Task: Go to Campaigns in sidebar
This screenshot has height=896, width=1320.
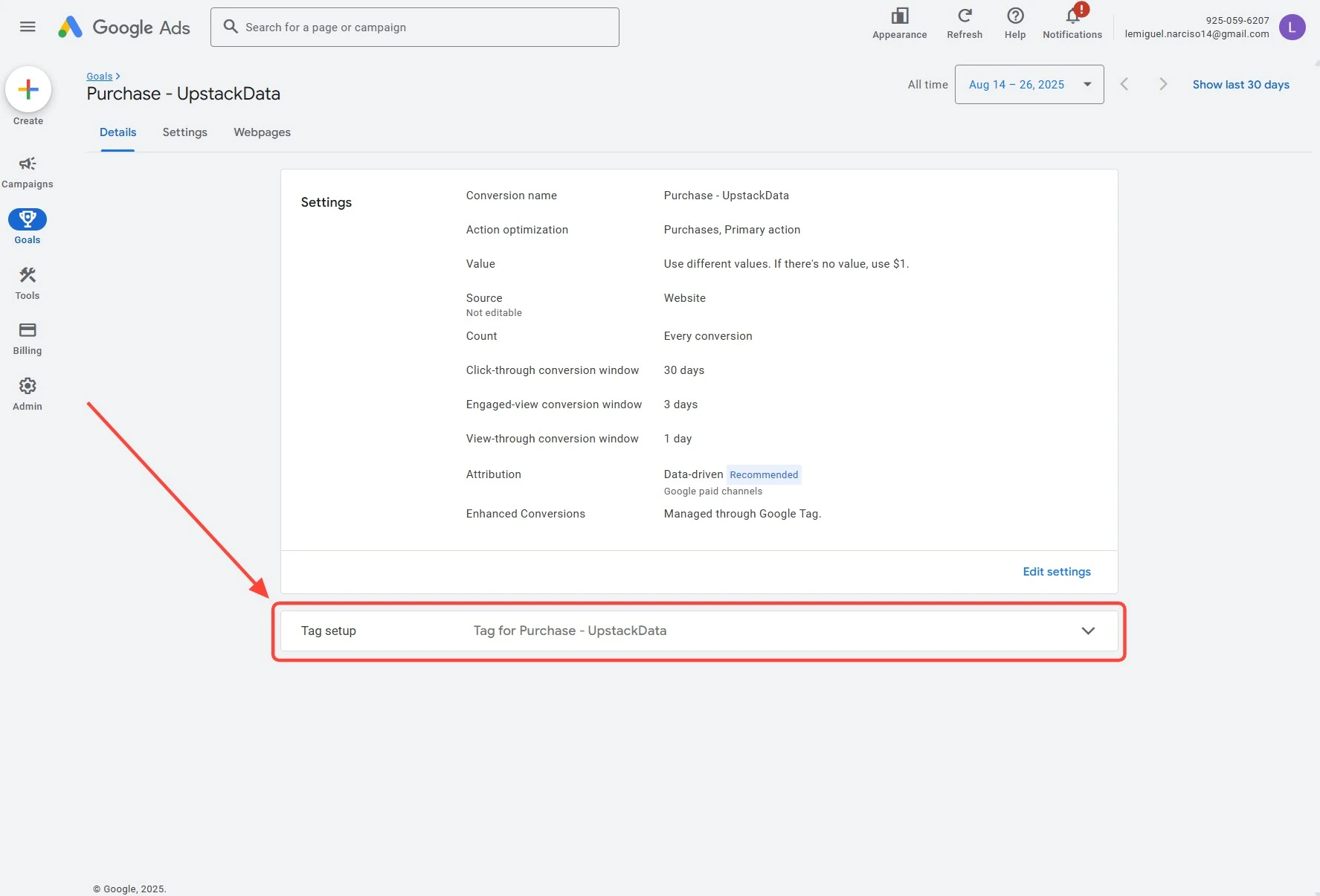Action: click(28, 172)
